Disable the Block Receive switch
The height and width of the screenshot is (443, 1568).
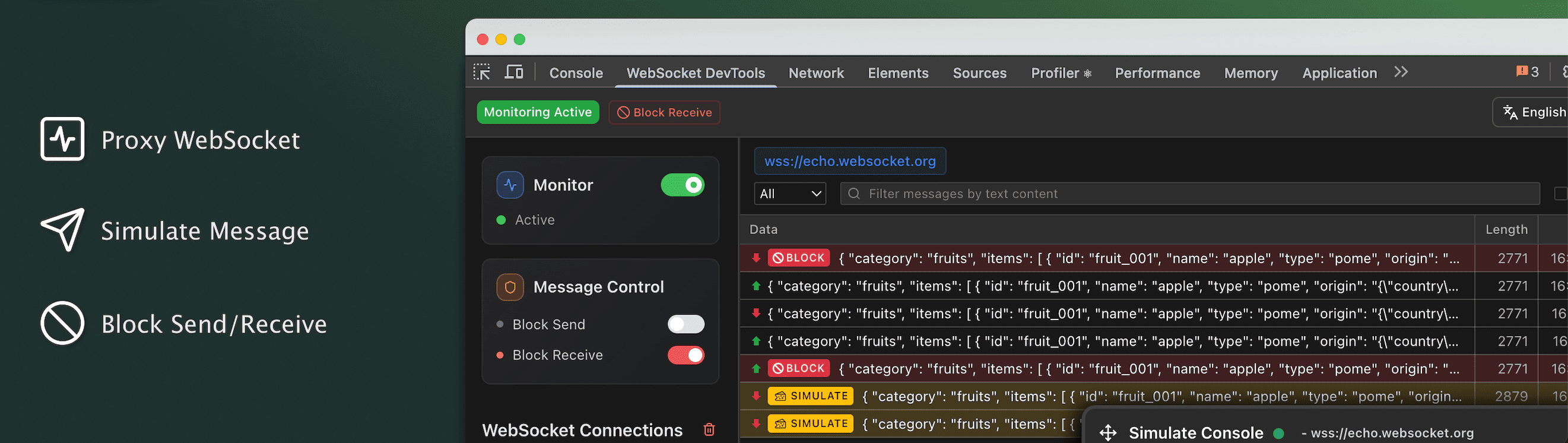[685, 355]
